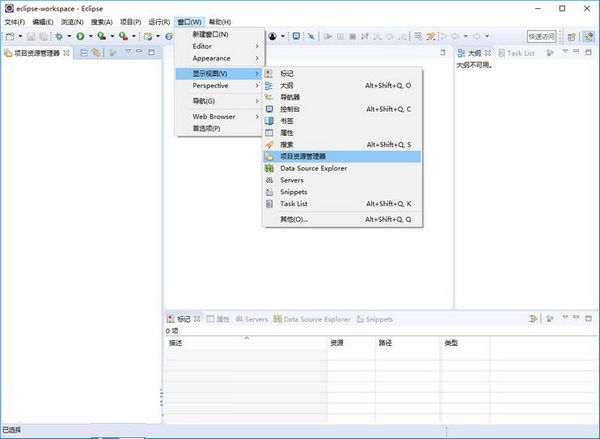Open the 文件(F) menu
The height and width of the screenshot is (439, 600).
(x=15, y=22)
